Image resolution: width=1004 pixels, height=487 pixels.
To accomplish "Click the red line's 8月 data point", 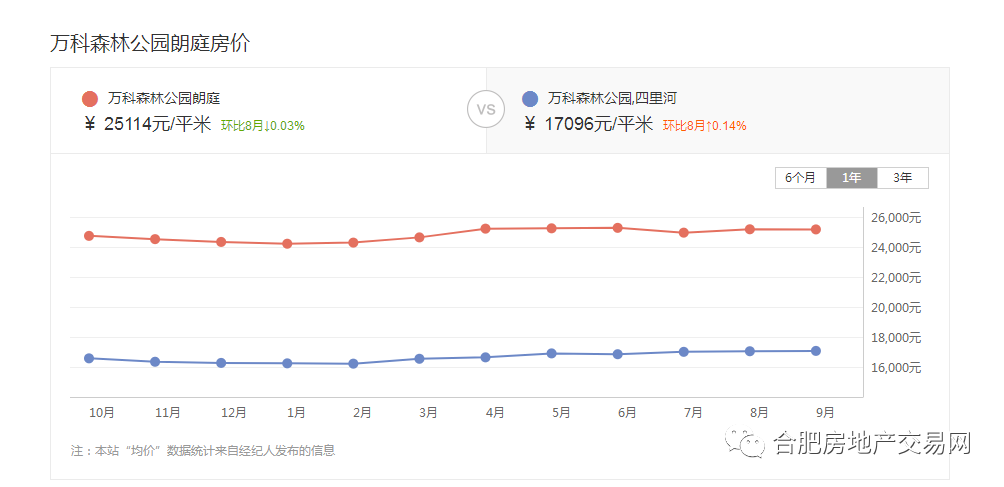I will 750,229.
